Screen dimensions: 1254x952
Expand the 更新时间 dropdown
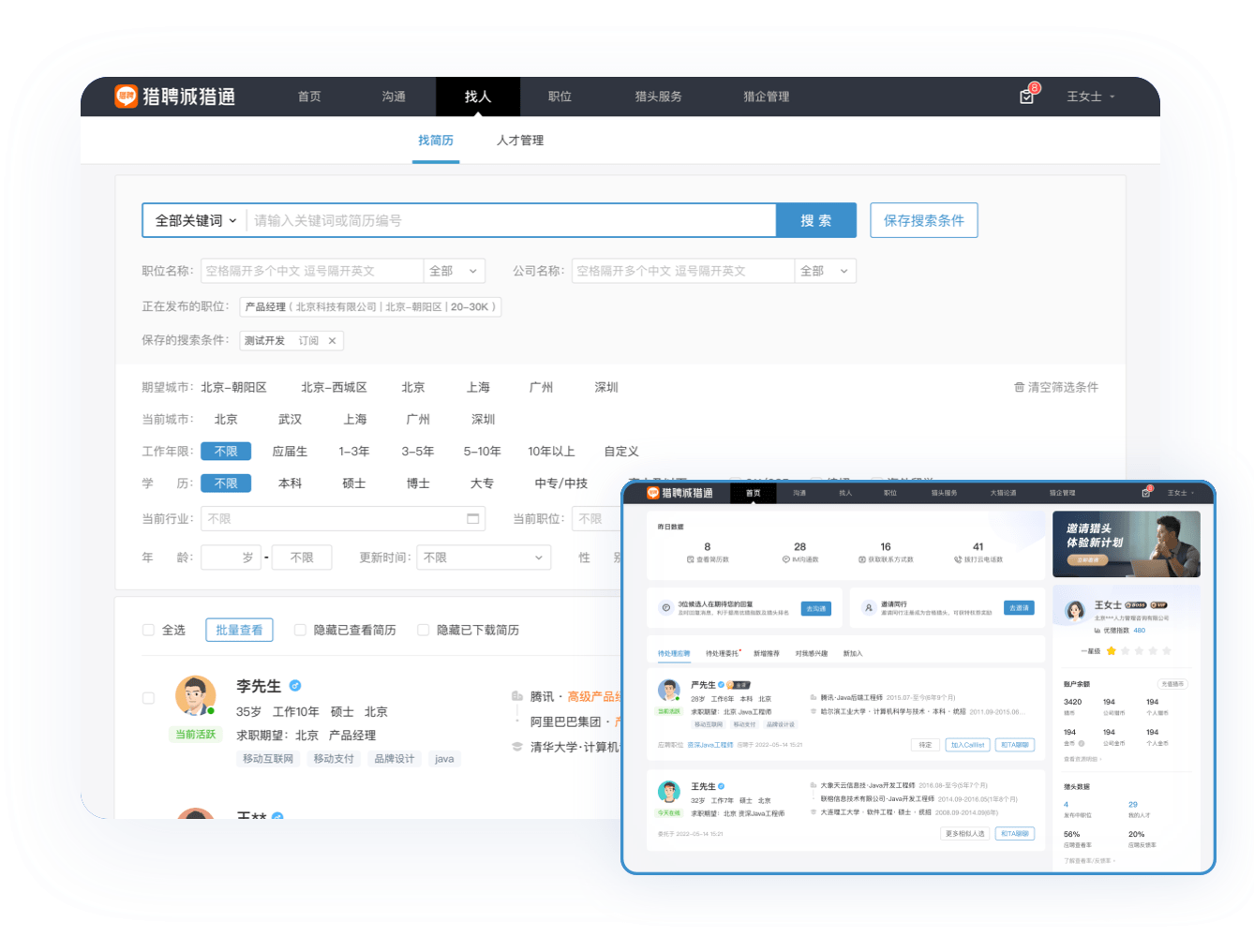pyautogui.click(x=483, y=558)
